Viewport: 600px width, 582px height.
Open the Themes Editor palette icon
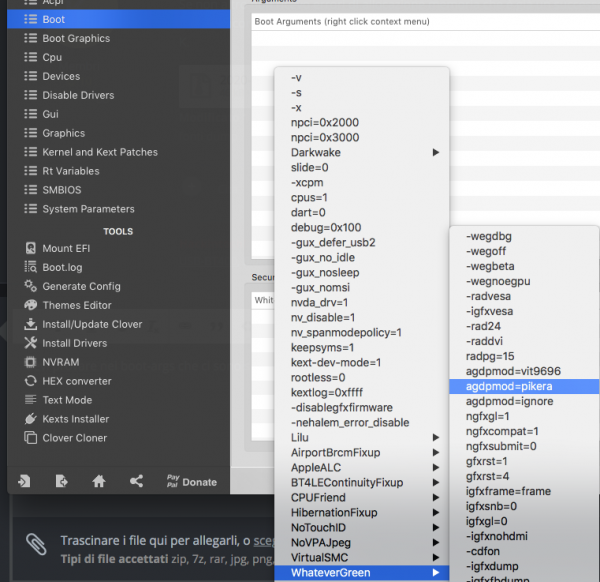31,305
